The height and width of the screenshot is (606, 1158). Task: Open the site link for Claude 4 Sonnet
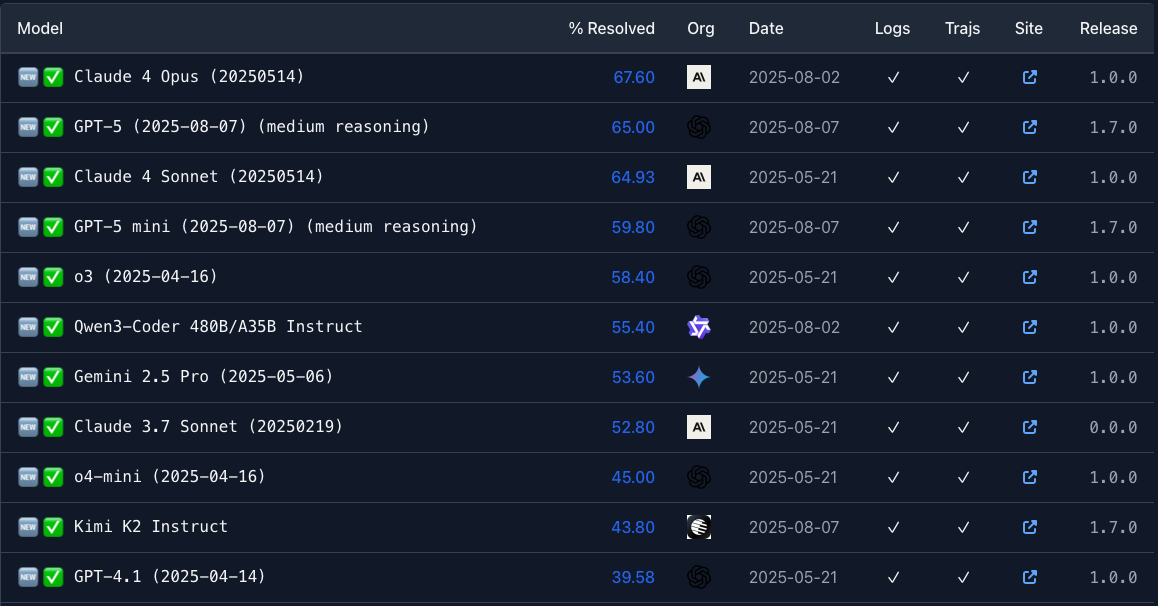(x=1029, y=177)
